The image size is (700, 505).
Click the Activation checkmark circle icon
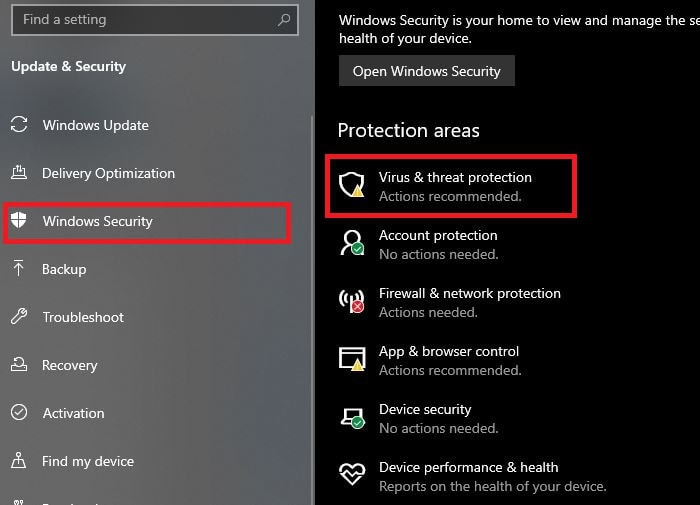tap(19, 413)
